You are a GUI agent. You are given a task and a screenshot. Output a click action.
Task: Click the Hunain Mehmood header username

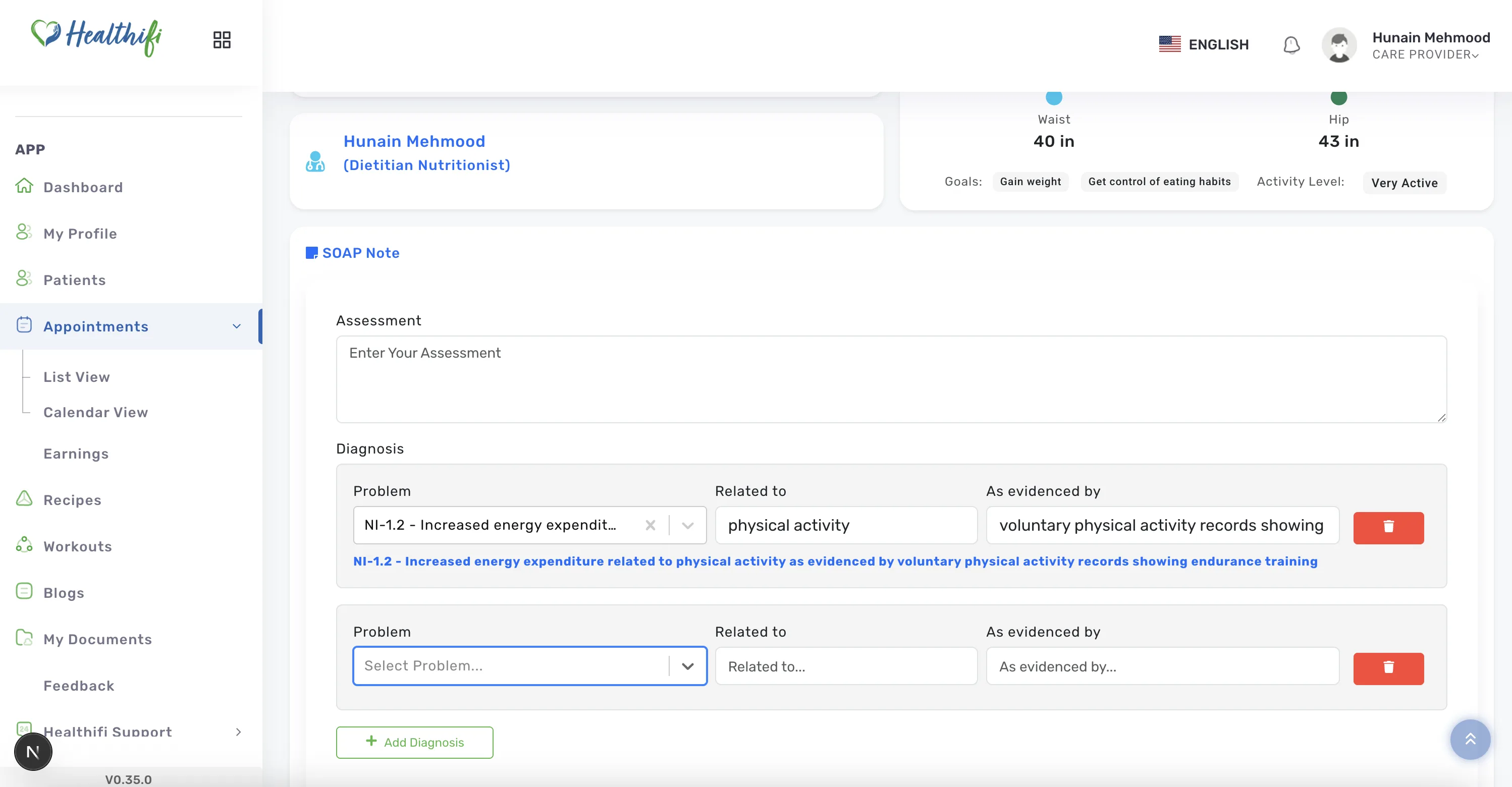click(1431, 37)
